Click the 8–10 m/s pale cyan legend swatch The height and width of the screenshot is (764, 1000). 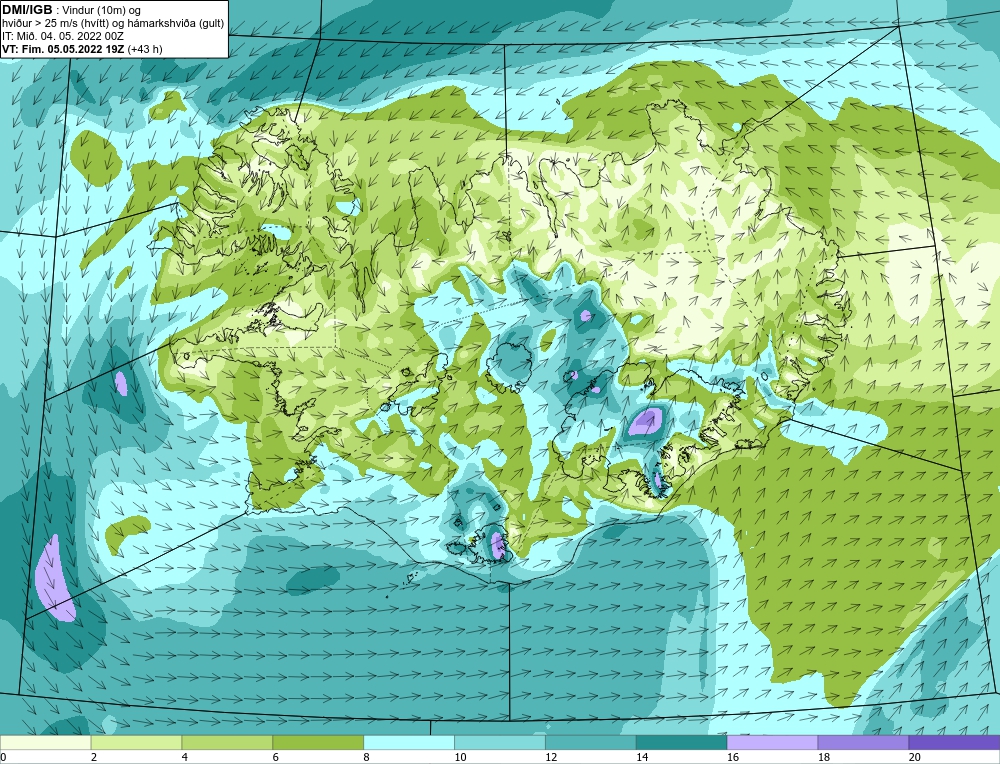coord(409,742)
